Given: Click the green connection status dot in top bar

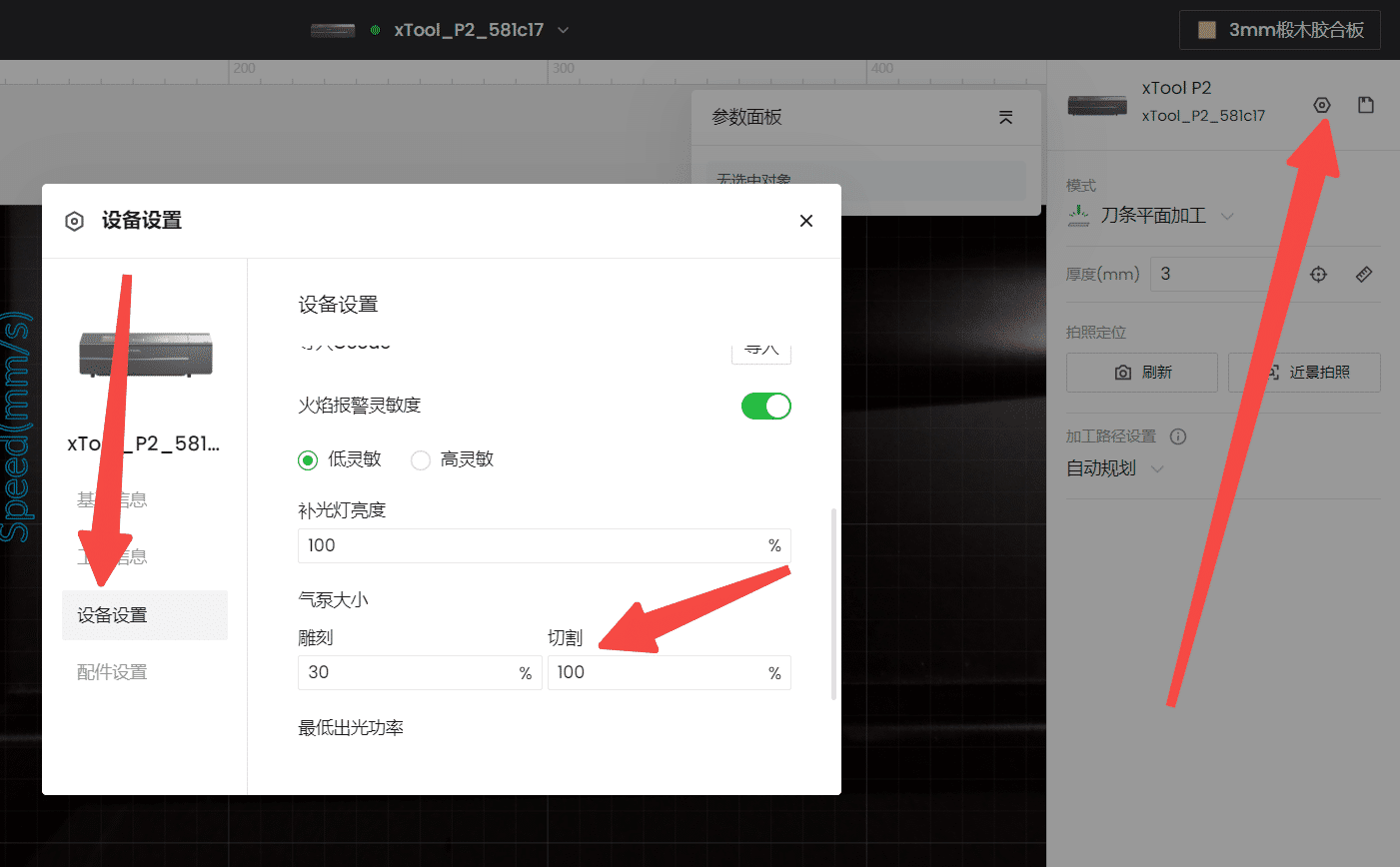Looking at the screenshot, I should tap(376, 30).
